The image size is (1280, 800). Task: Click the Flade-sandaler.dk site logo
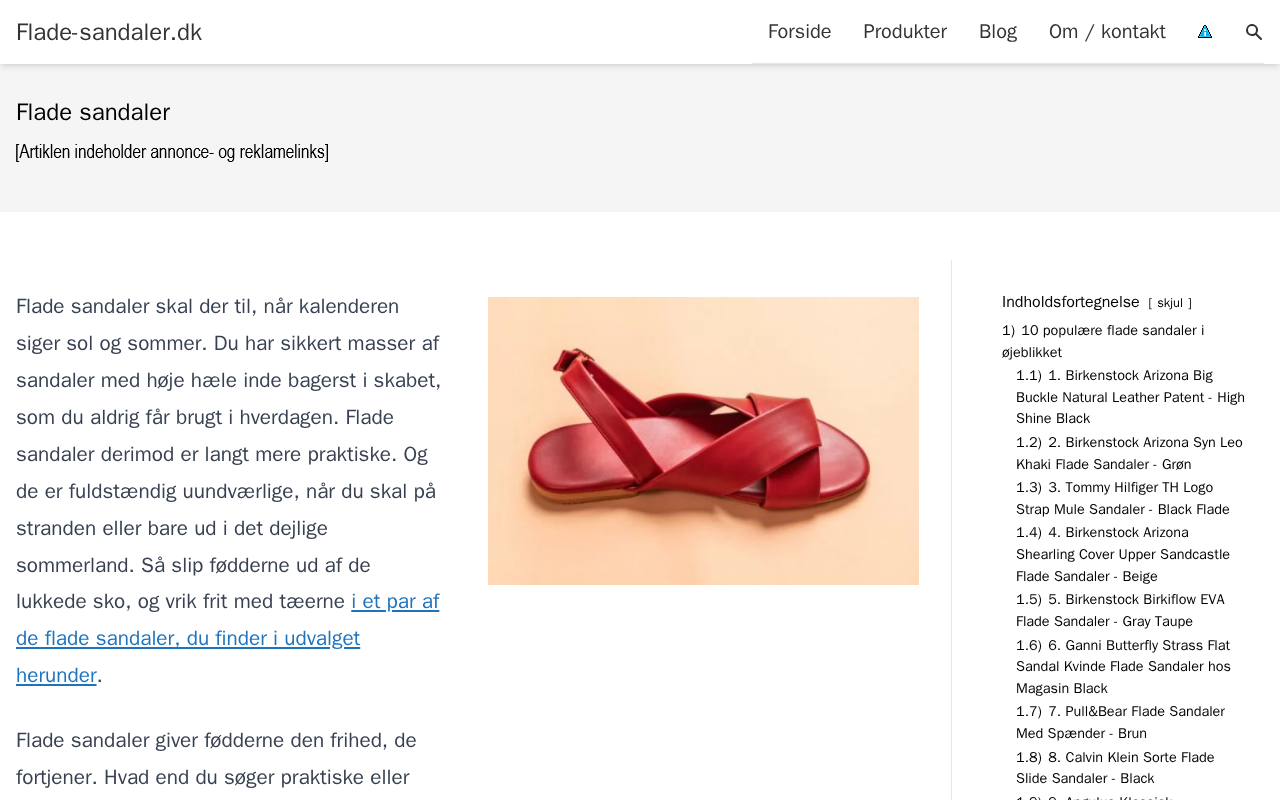click(109, 32)
